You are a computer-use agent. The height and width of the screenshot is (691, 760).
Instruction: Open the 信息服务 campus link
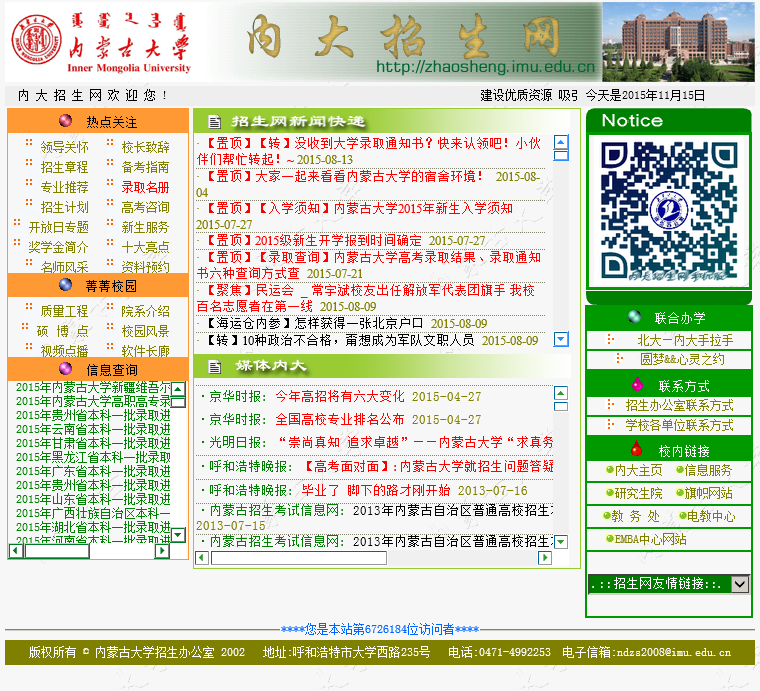708,470
